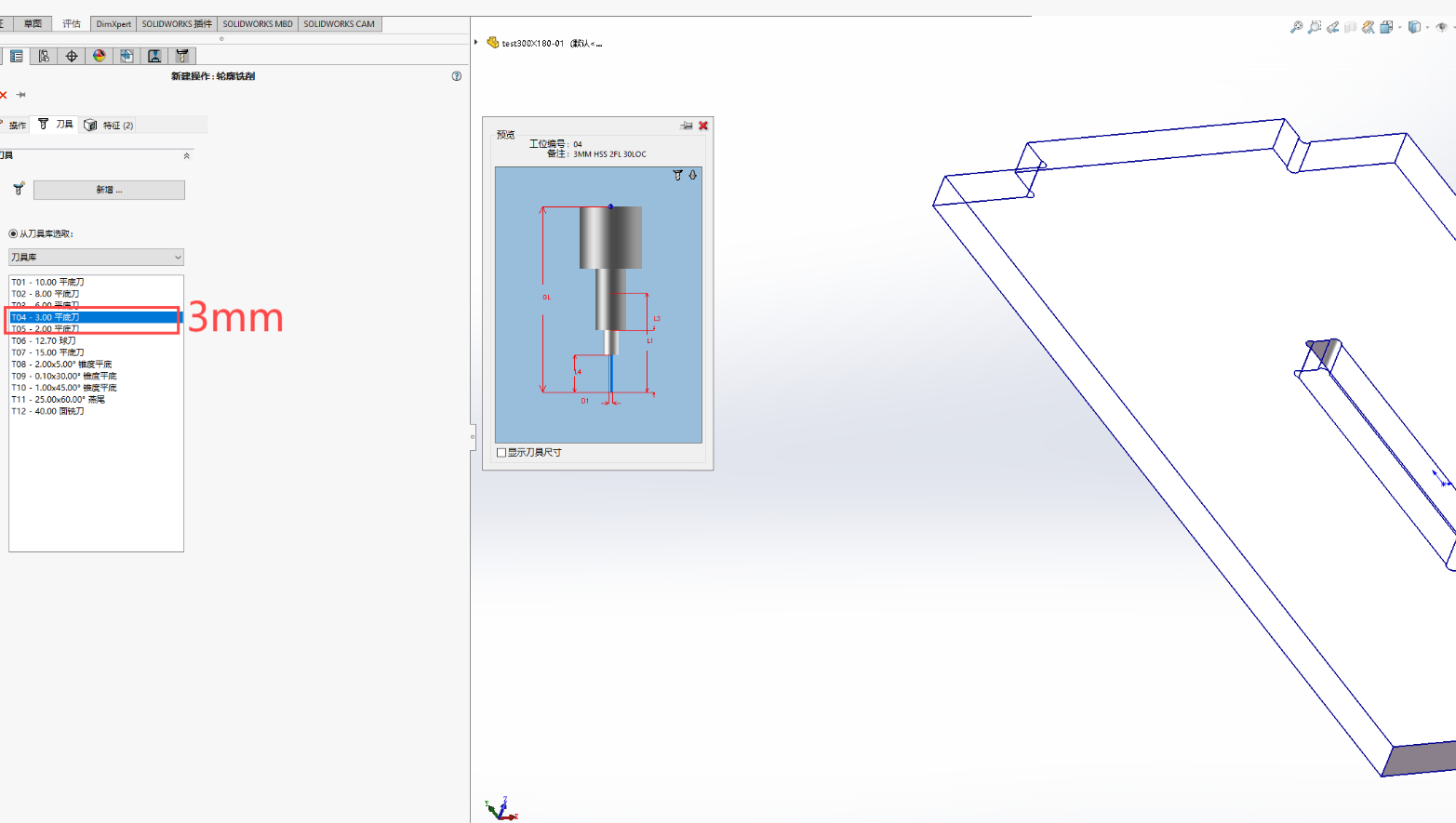Select tool T12 - 40.00 面铣刀

pos(95,411)
